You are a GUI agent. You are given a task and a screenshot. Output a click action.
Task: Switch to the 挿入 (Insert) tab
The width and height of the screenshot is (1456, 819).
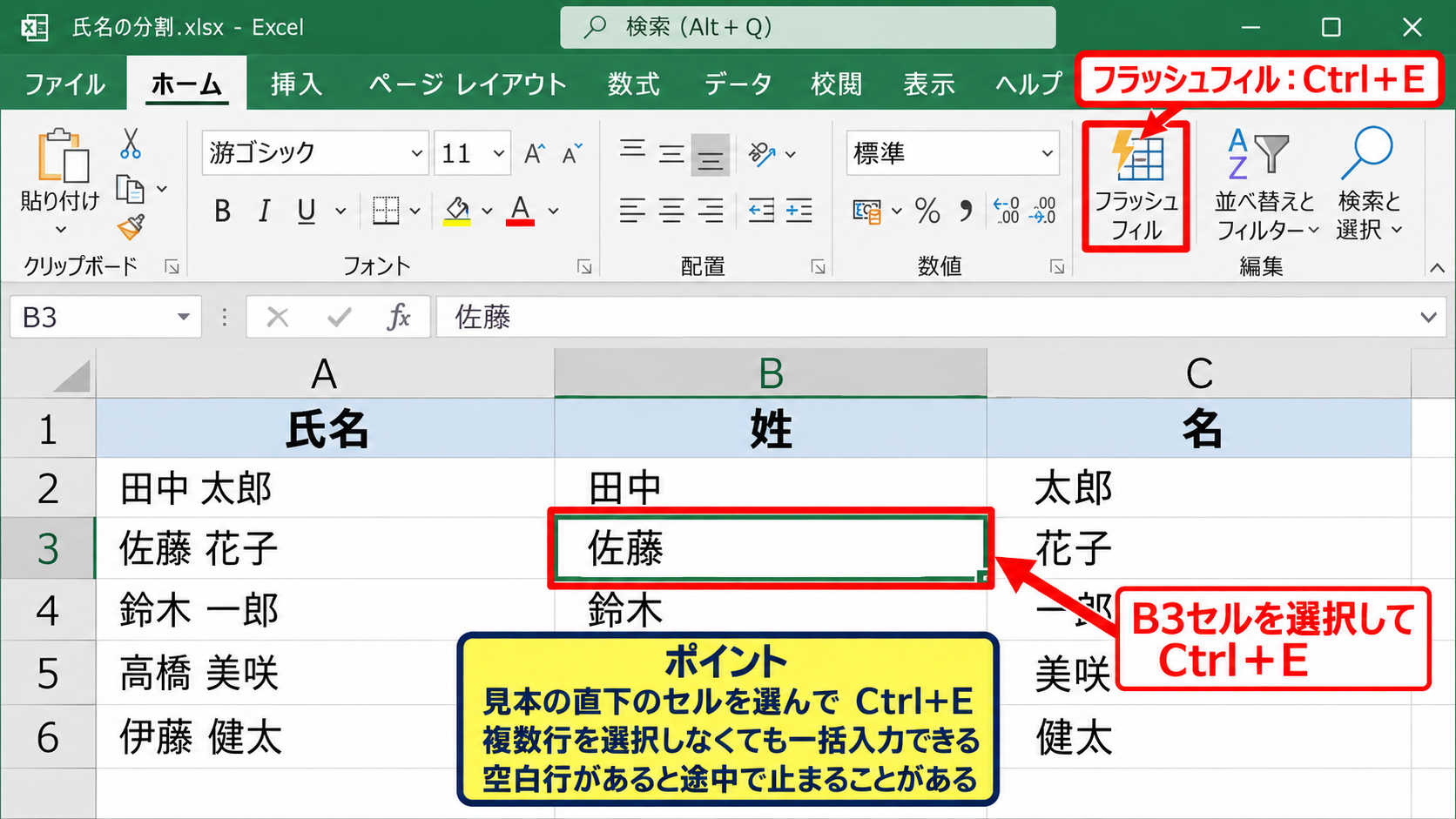point(296,84)
